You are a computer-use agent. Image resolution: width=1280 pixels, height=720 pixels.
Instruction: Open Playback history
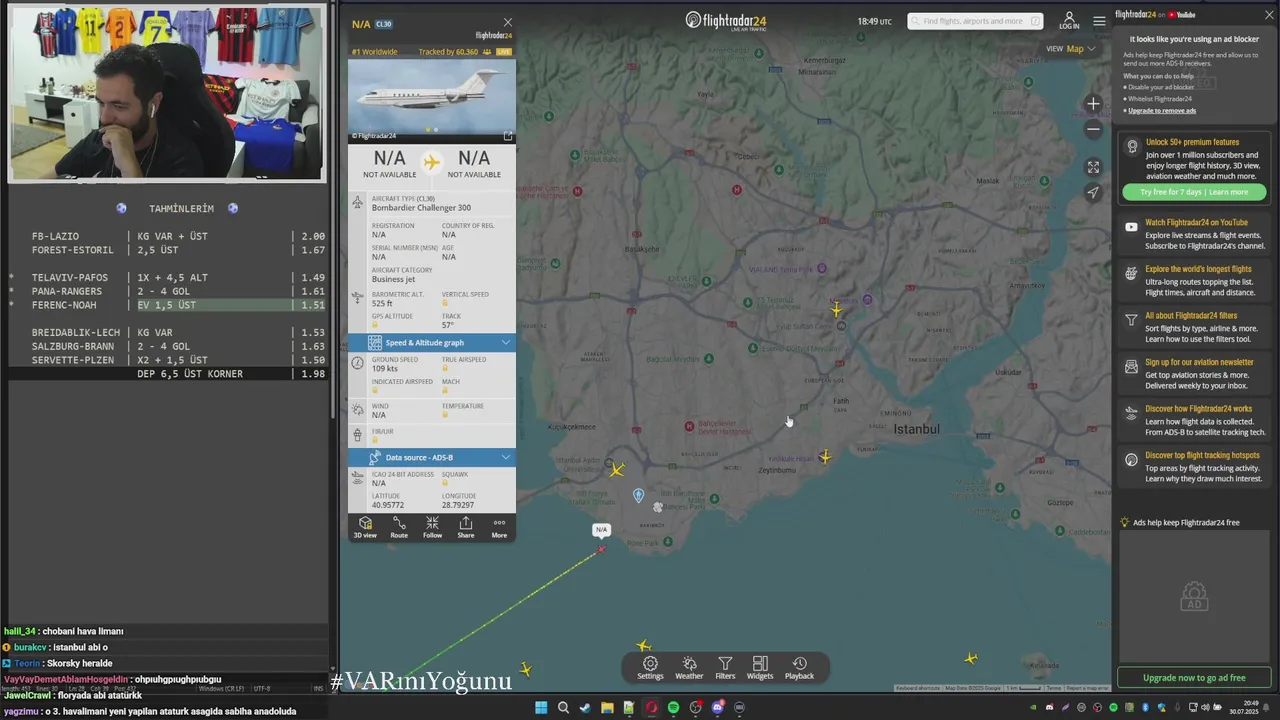pyautogui.click(x=799, y=668)
